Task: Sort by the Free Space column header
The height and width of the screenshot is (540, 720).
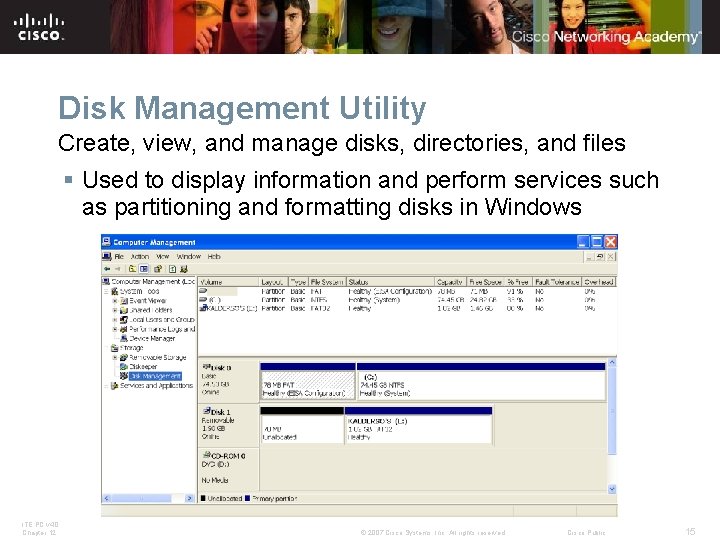Action: tap(485, 282)
